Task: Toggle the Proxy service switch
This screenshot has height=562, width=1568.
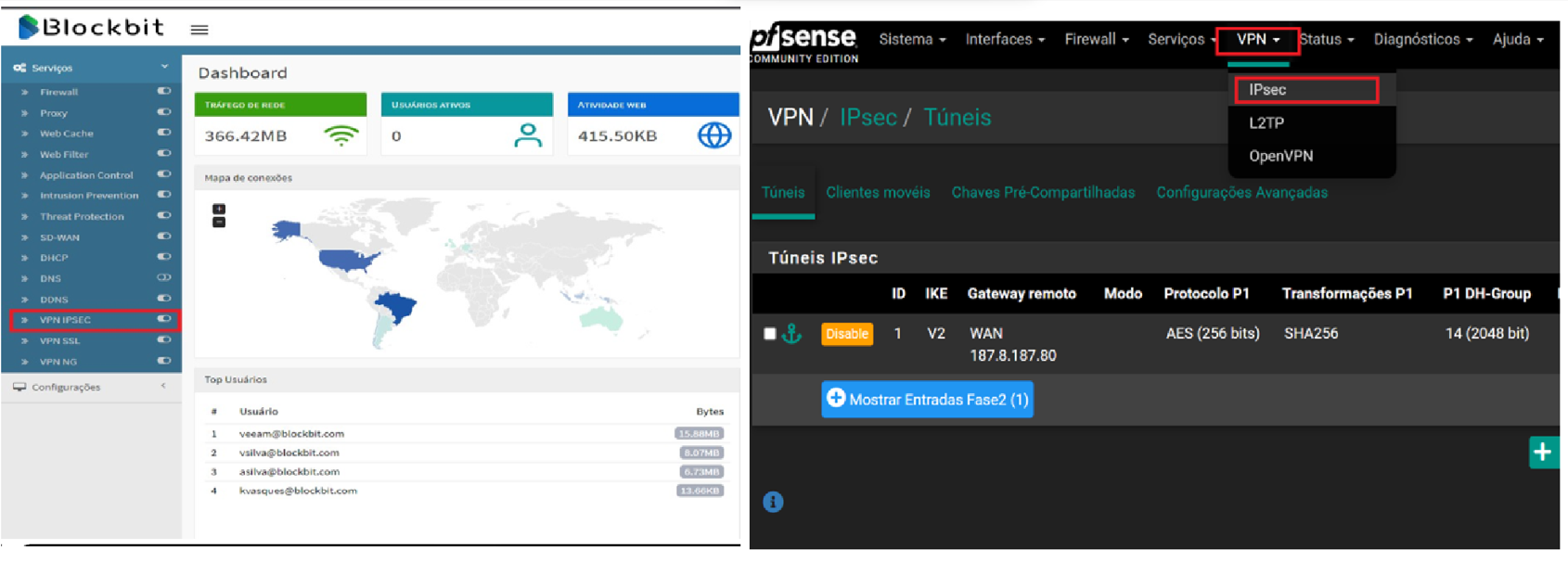Action: 164,112
